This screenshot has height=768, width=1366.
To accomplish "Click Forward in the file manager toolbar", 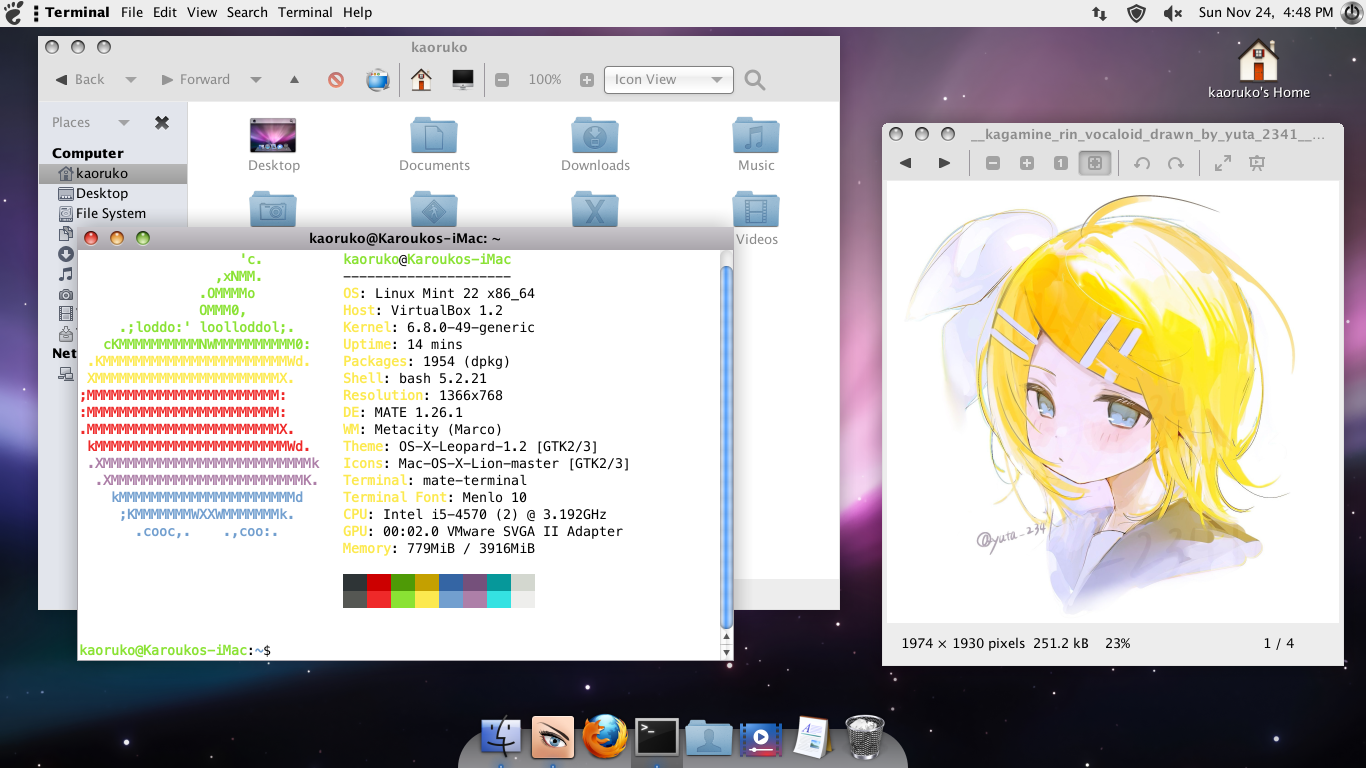I will pos(195,80).
